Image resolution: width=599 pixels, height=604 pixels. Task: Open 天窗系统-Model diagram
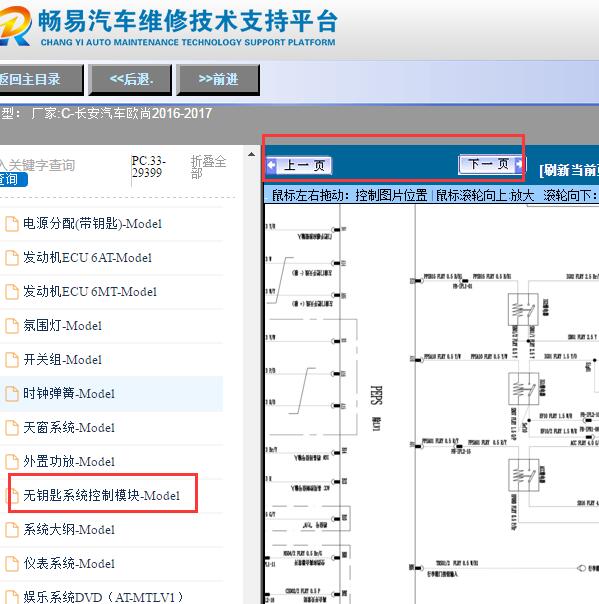click(x=69, y=427)
